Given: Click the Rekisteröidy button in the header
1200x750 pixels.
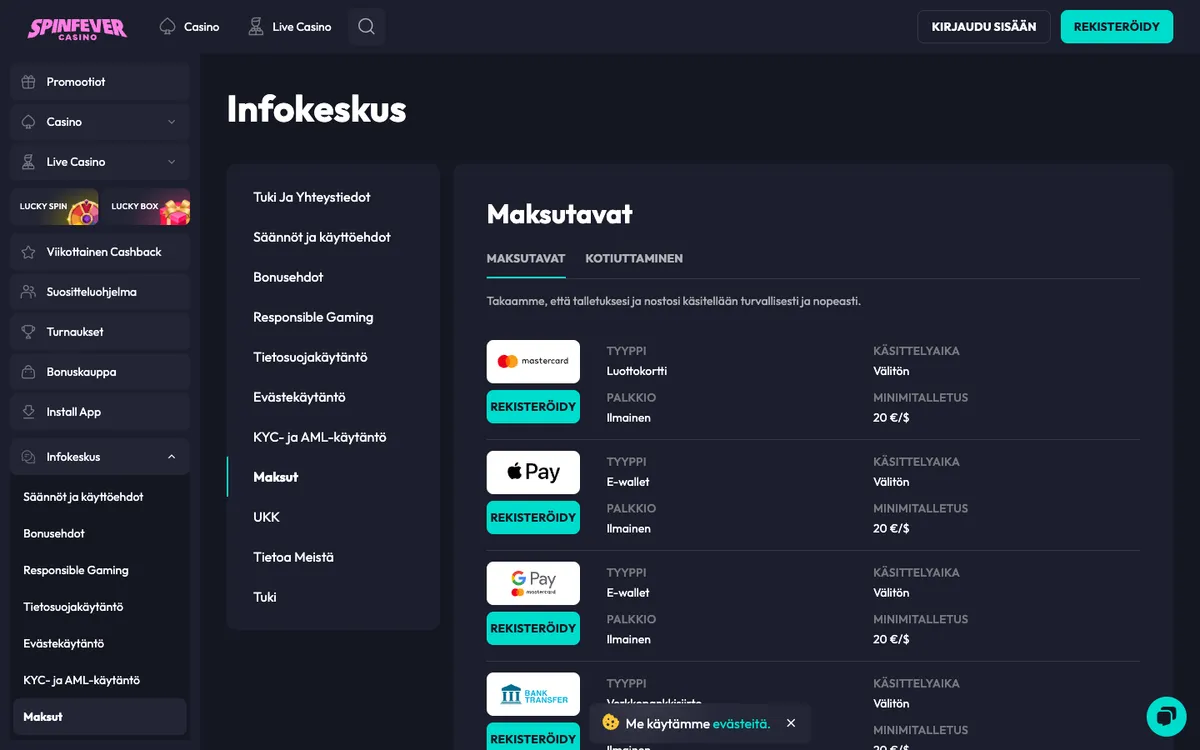Looking at the screenshot, I should pos(1117,27).
